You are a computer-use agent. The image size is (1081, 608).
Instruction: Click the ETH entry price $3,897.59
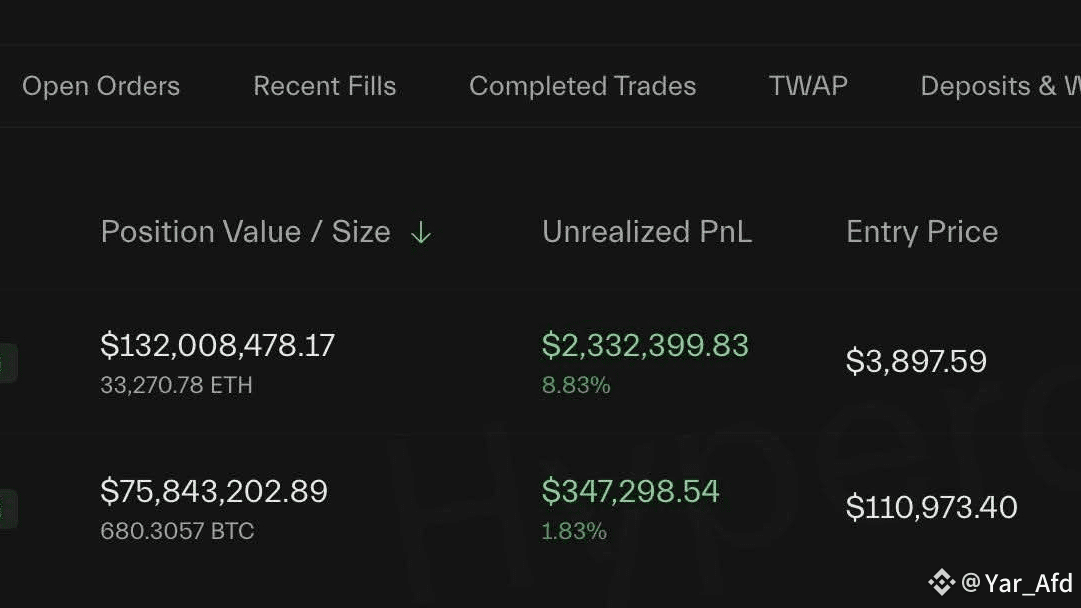coord(916,361)
